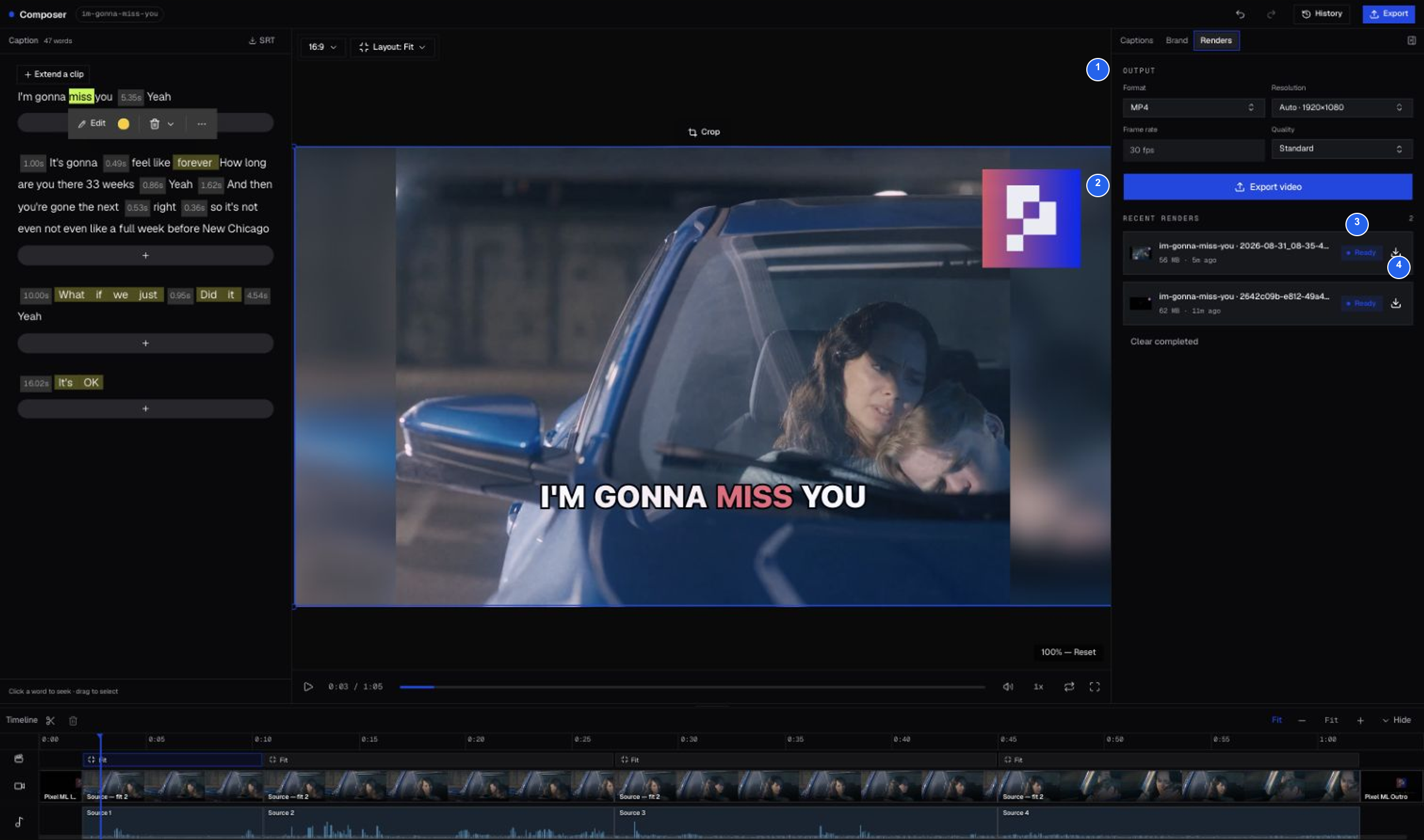Viewport: 1424px width, 840px height.
Task: Mute the preview audio
Action: tap(1008, 687)
